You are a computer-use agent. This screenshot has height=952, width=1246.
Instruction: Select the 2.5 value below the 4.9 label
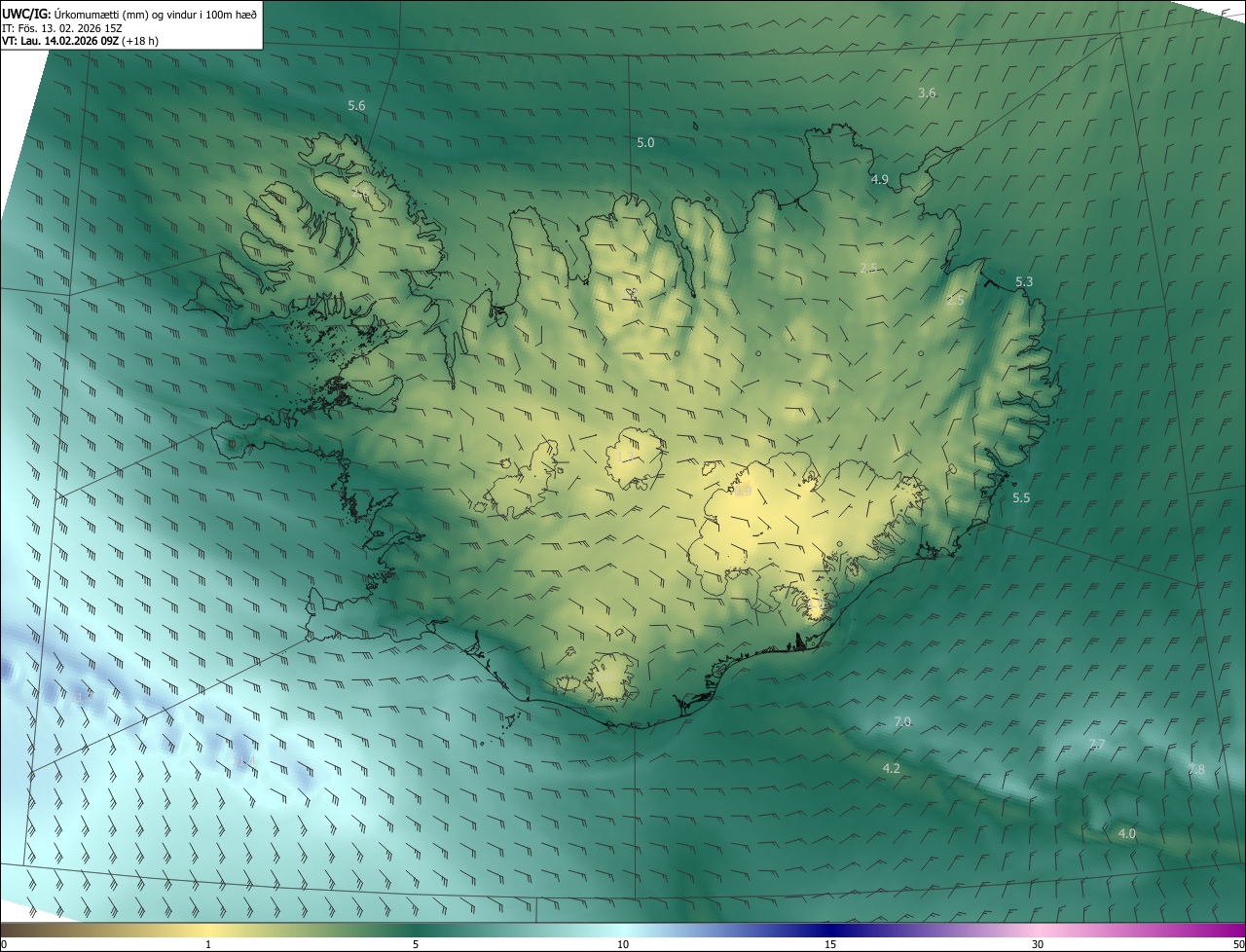pos(869,268)
